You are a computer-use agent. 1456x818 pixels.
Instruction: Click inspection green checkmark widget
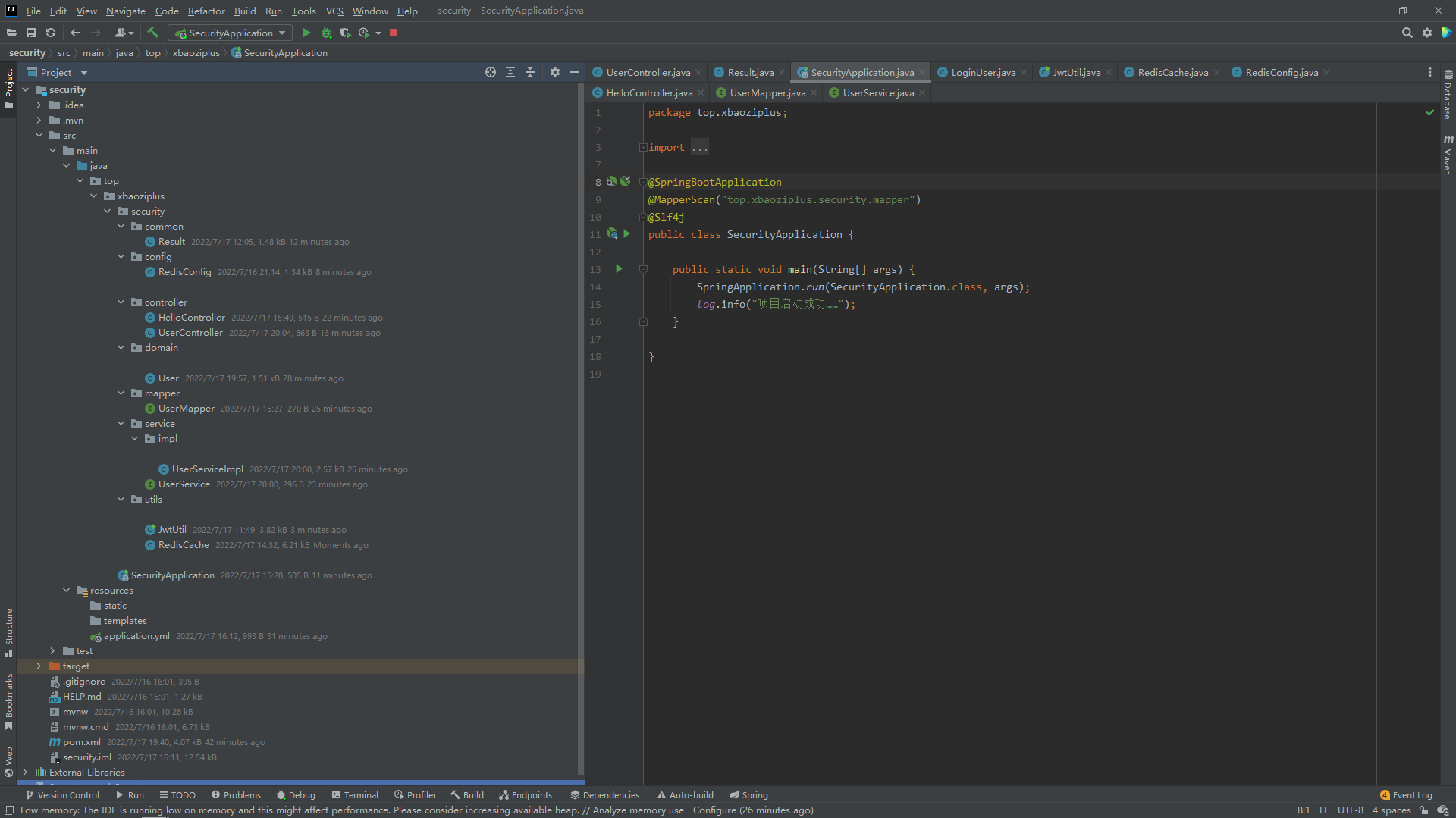pos(1430,112)
